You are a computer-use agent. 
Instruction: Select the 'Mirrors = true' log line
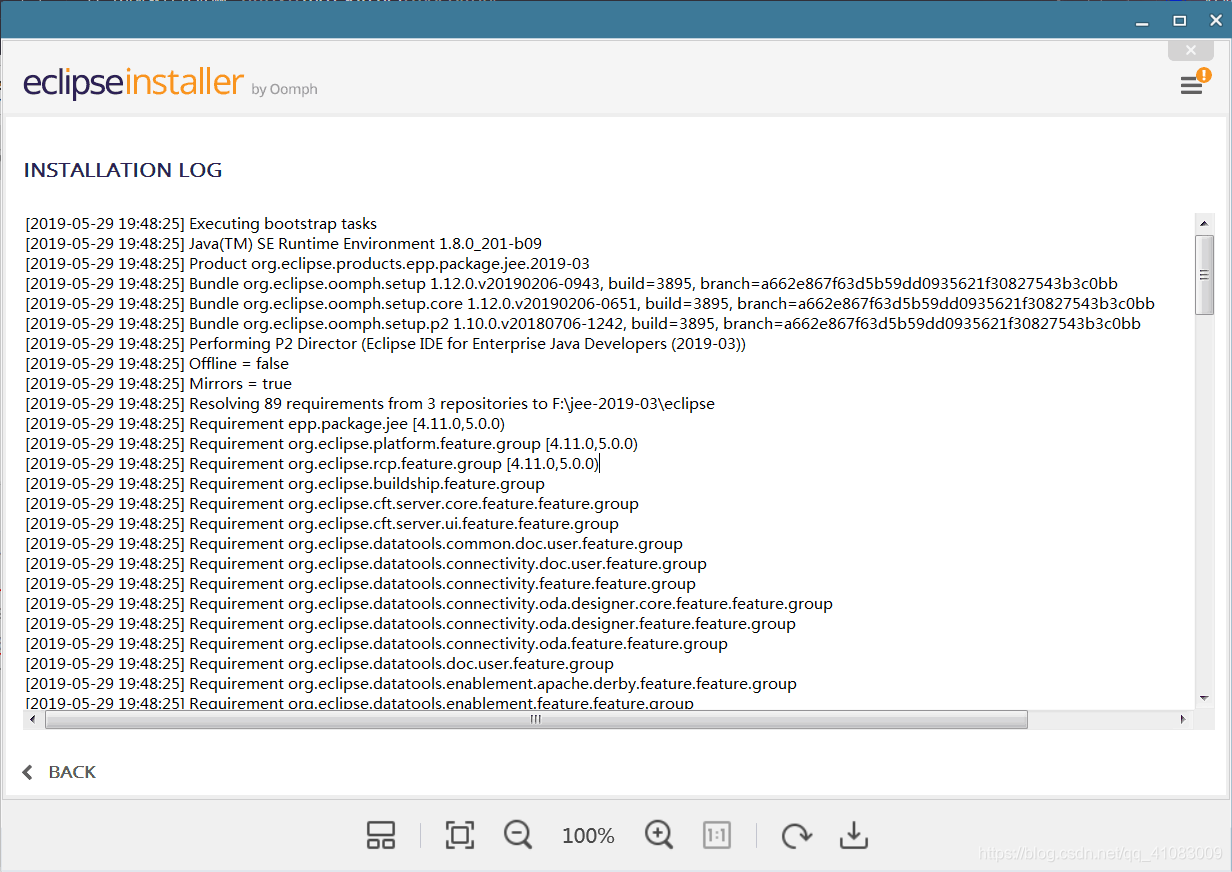coord(159,384)
